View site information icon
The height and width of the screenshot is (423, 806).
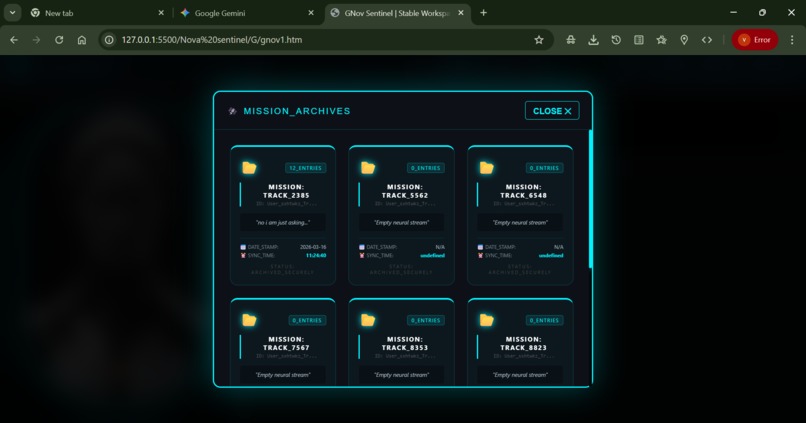click(109, 40)
